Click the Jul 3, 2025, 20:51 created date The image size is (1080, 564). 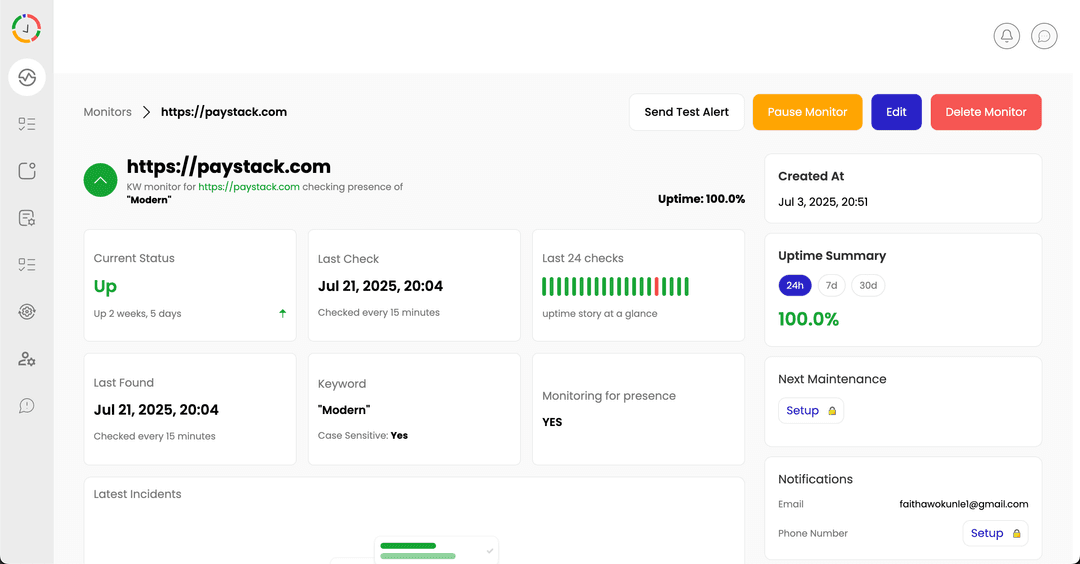click(823, 202)
